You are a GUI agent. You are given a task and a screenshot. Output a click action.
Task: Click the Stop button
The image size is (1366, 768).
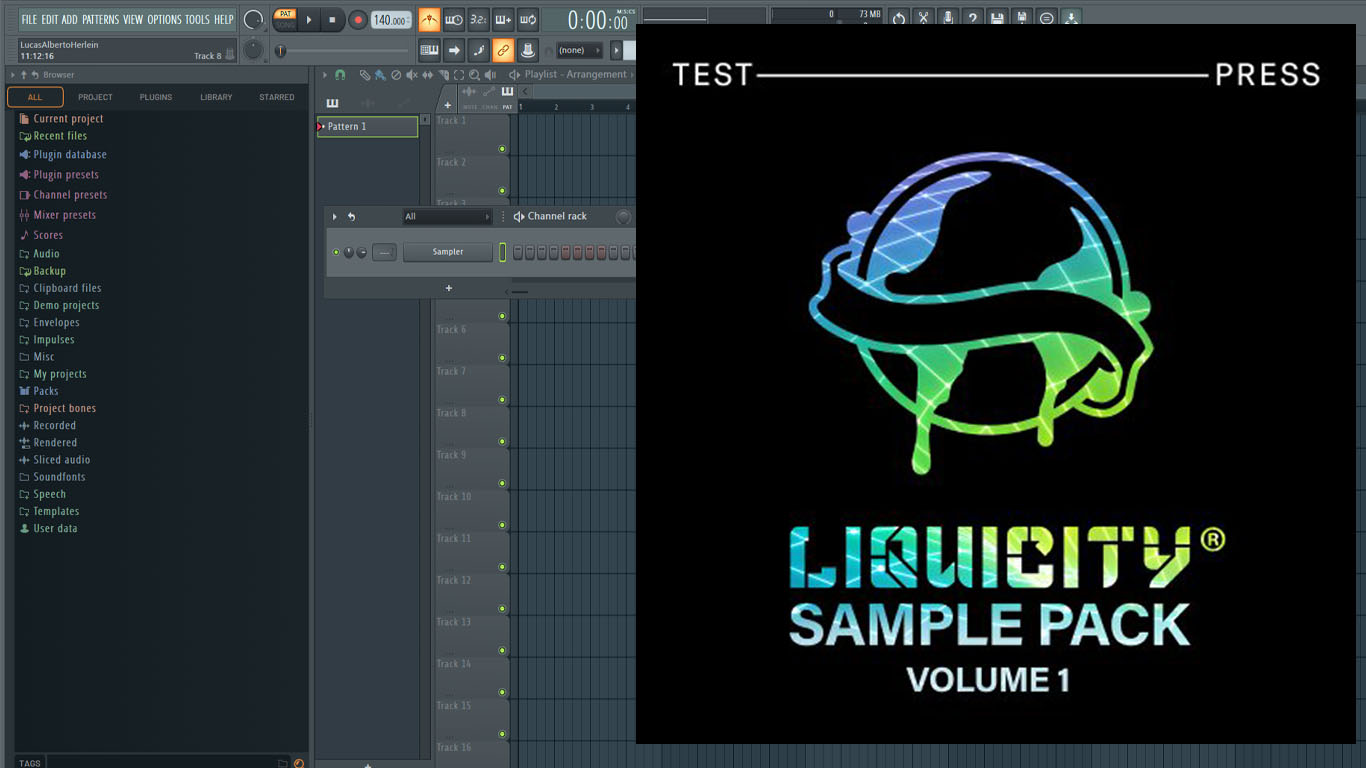[x=333, y=20]
